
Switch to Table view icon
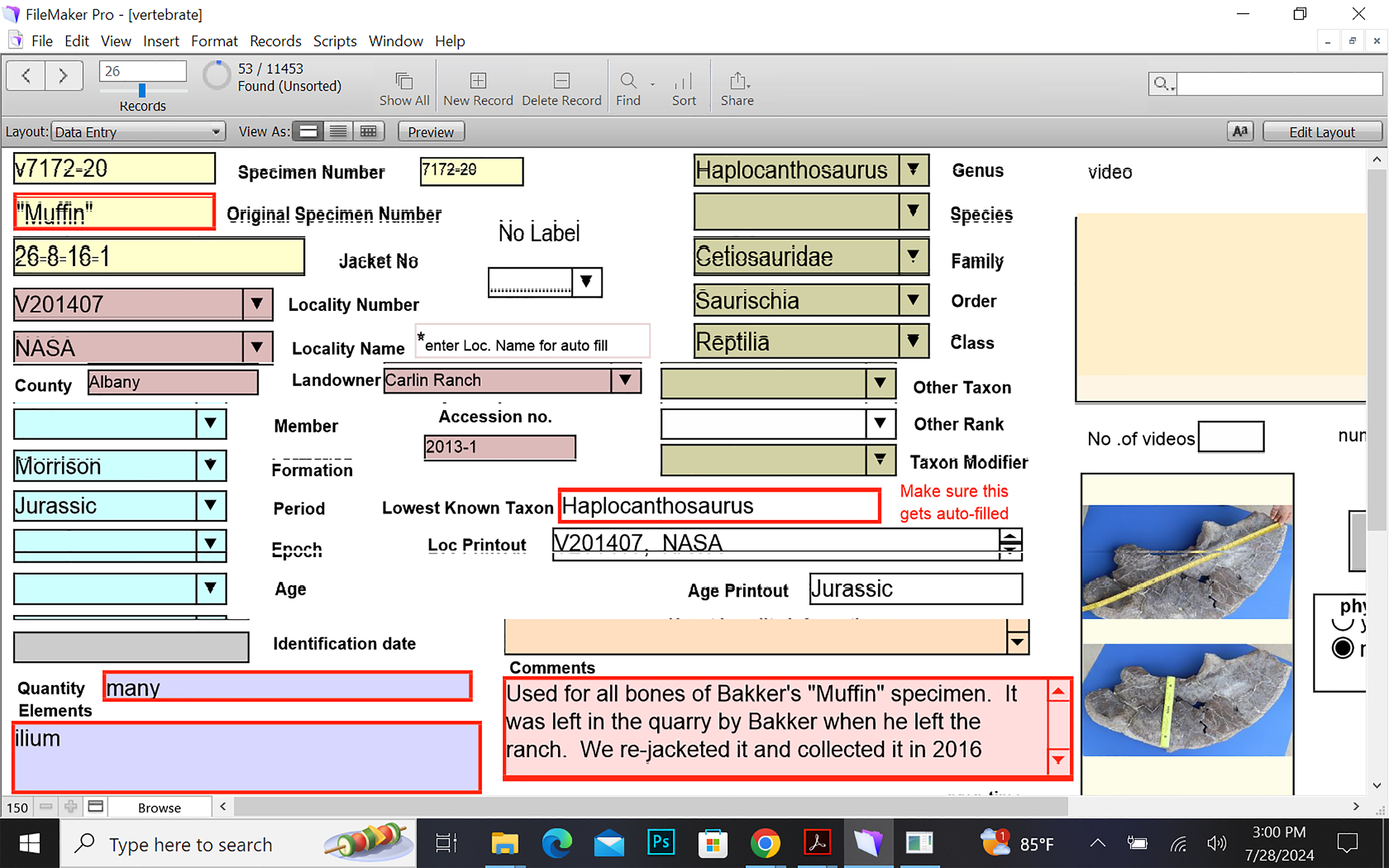tap(368, 131)
